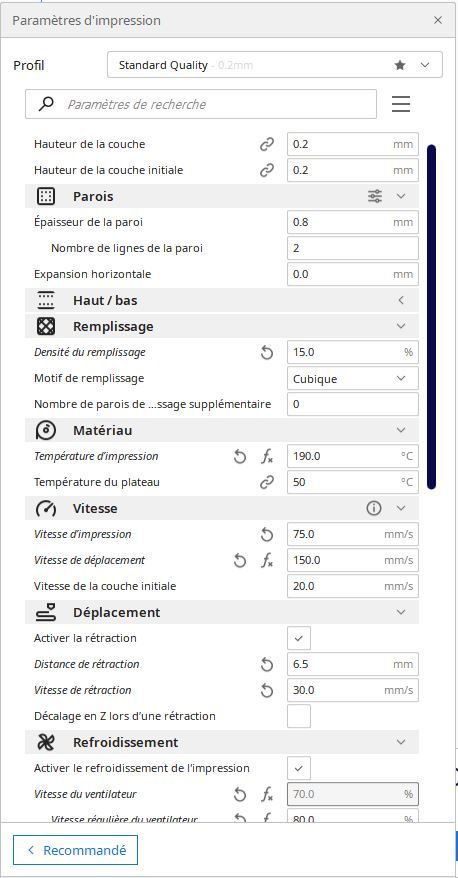
Task: Open the Parois settings sliders icon
Action: (375, 196)
